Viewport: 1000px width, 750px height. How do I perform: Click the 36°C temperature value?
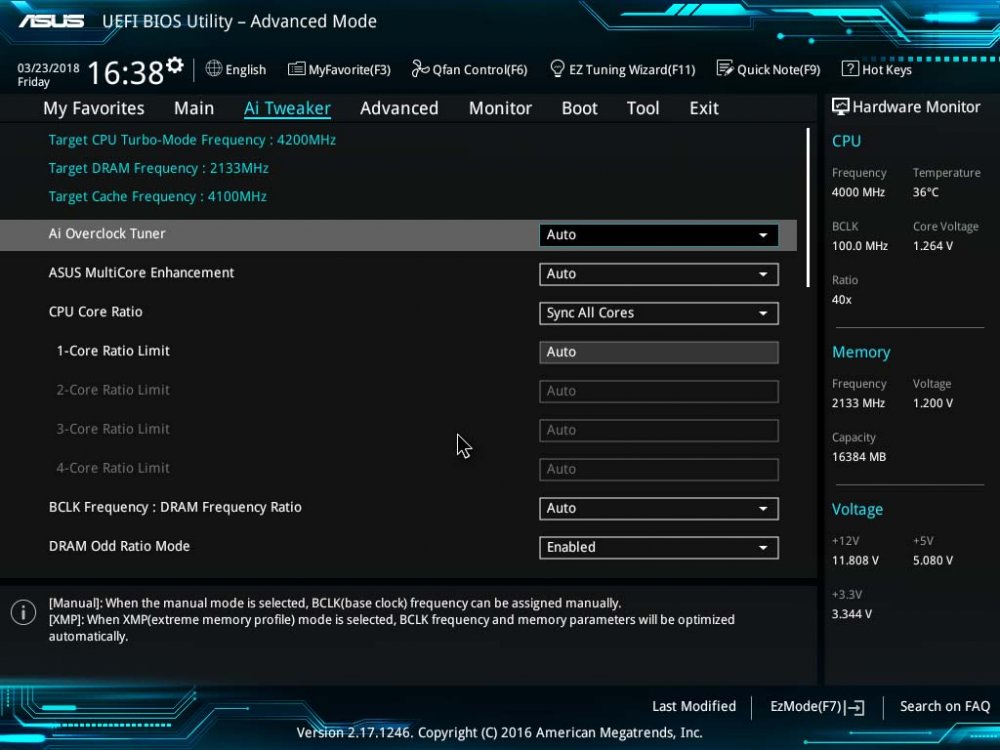pos(925,192)
